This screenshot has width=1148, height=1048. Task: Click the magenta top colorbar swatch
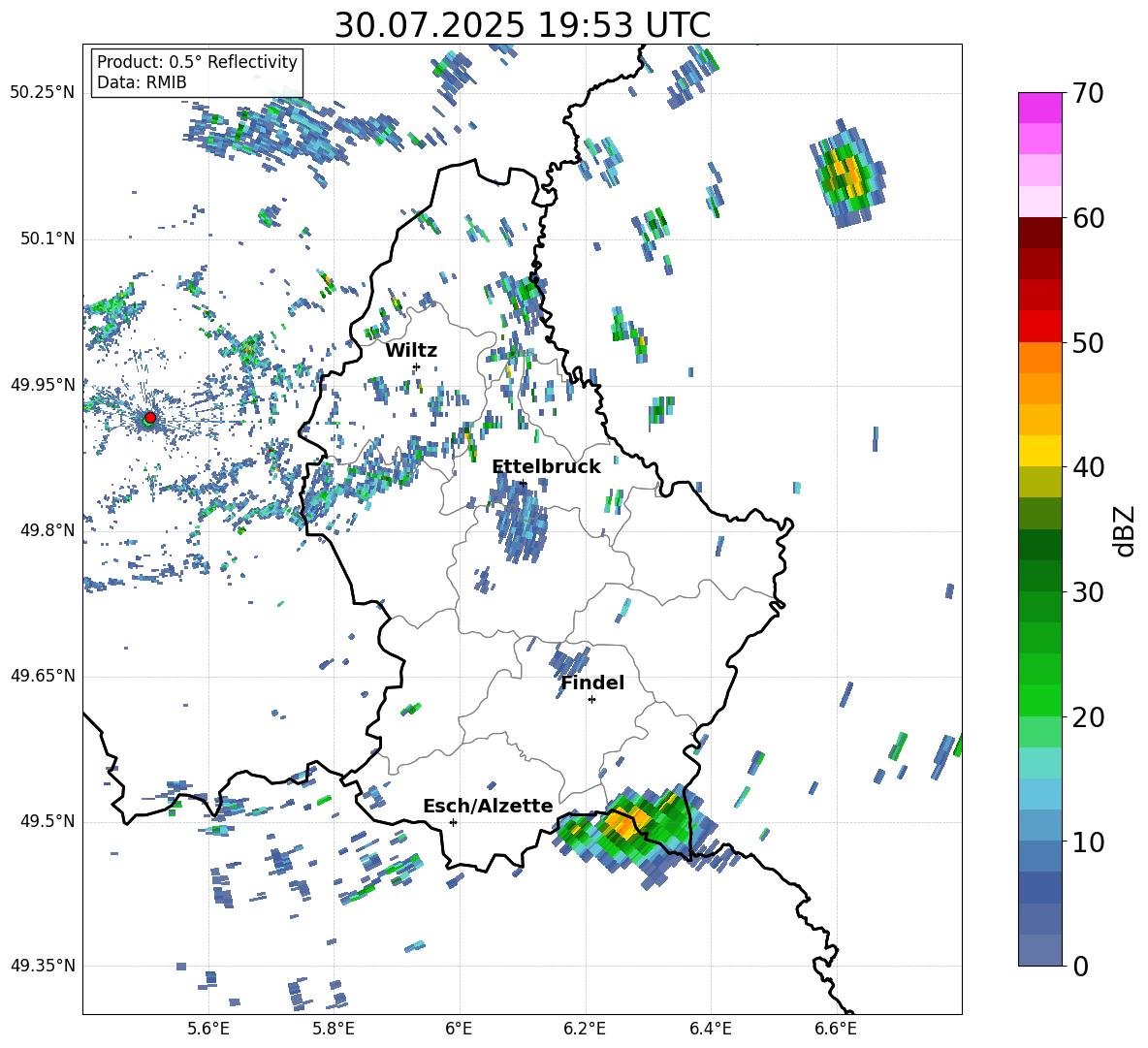coord(1039,109)
